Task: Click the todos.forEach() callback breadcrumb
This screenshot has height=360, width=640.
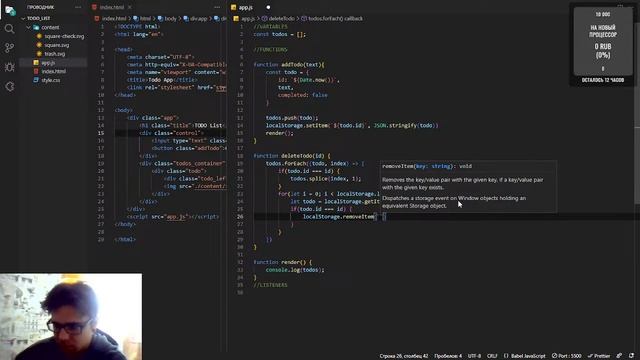Action: coord(335,18)
